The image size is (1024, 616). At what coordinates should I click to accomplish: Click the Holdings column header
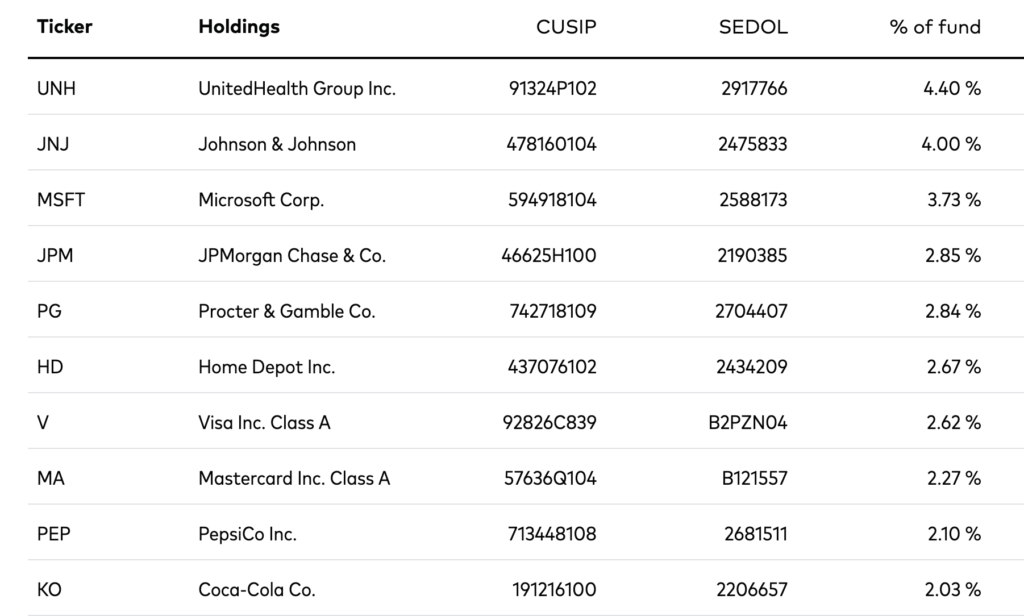pyautogui.click(x=239, y=27)
